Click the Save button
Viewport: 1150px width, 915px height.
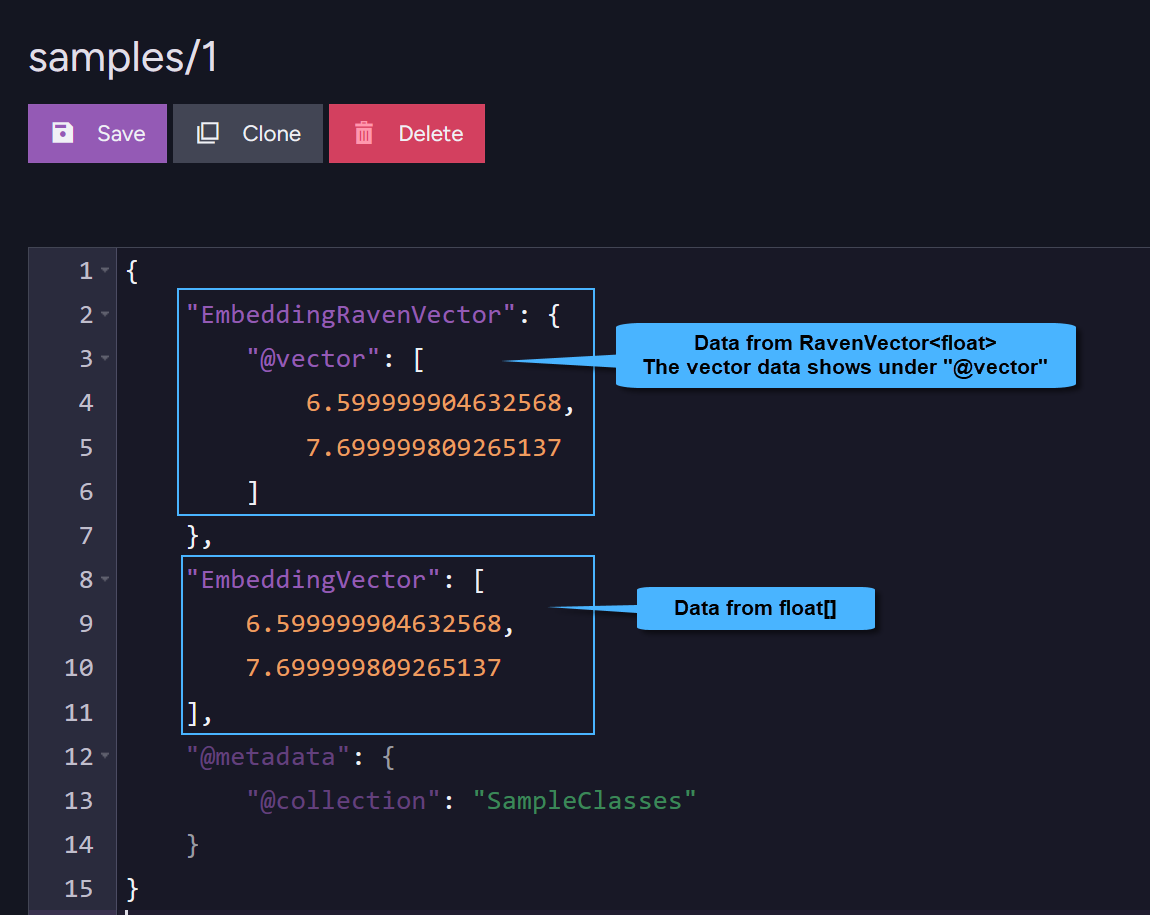(x=98, y=133)
